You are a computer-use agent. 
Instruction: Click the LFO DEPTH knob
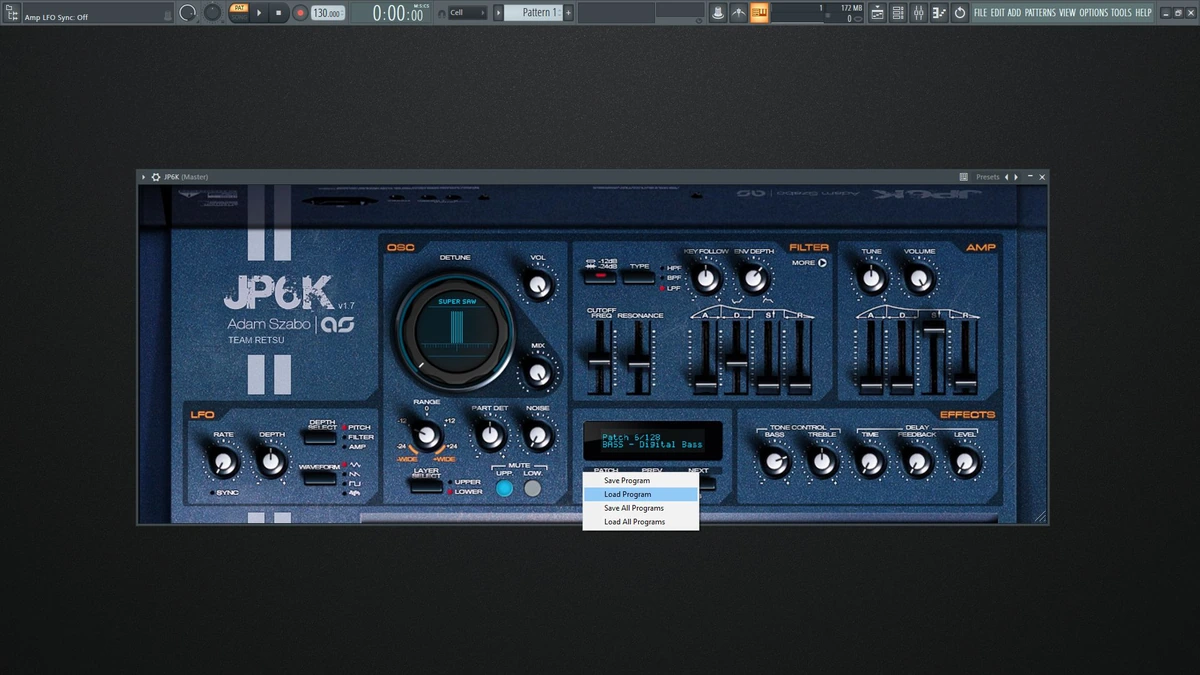[271, 462]
